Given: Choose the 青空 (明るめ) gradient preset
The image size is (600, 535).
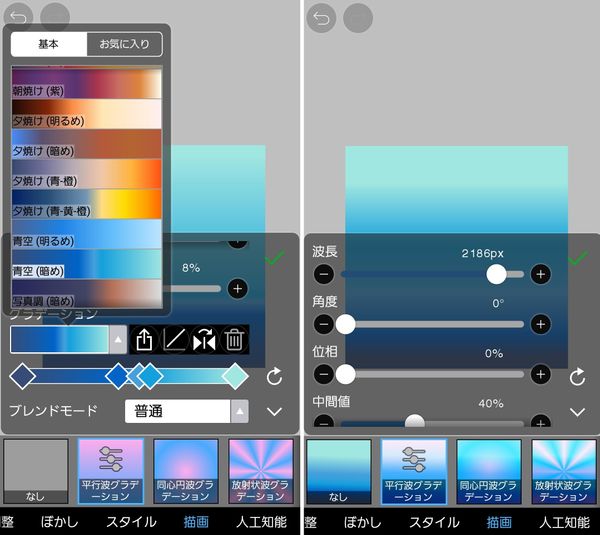Looking at the screenshot, I should pos(86,234).
